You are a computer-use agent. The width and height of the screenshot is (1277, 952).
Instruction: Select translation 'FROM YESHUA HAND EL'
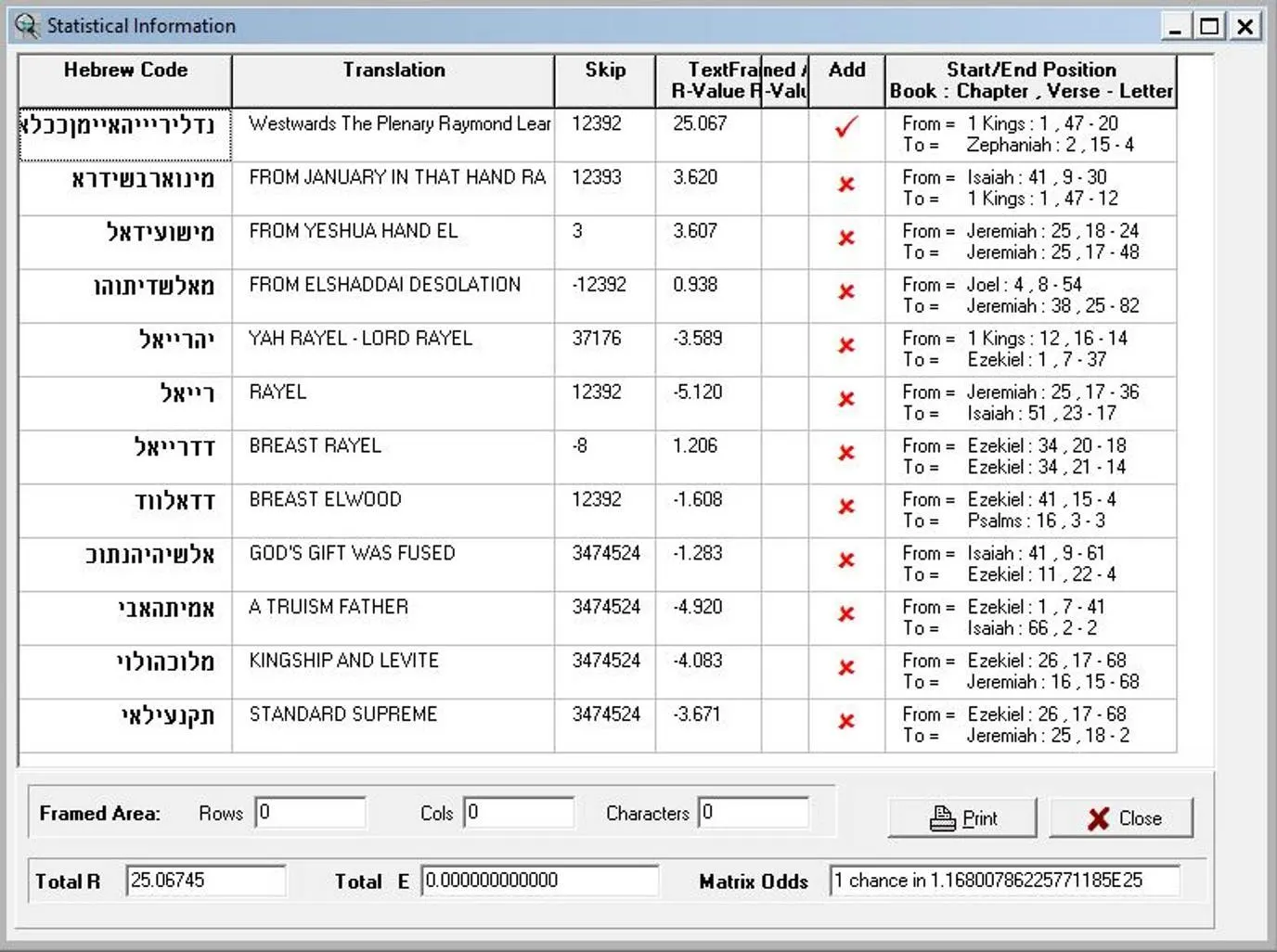point(354,231)
